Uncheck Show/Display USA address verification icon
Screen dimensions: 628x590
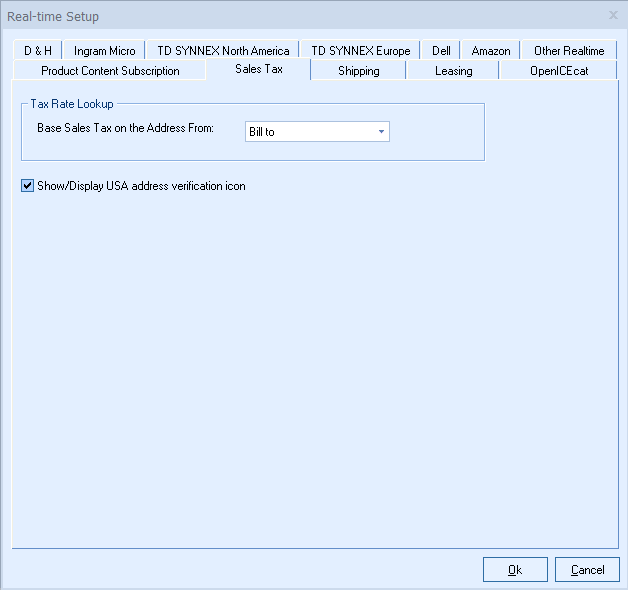coord(27,186)
